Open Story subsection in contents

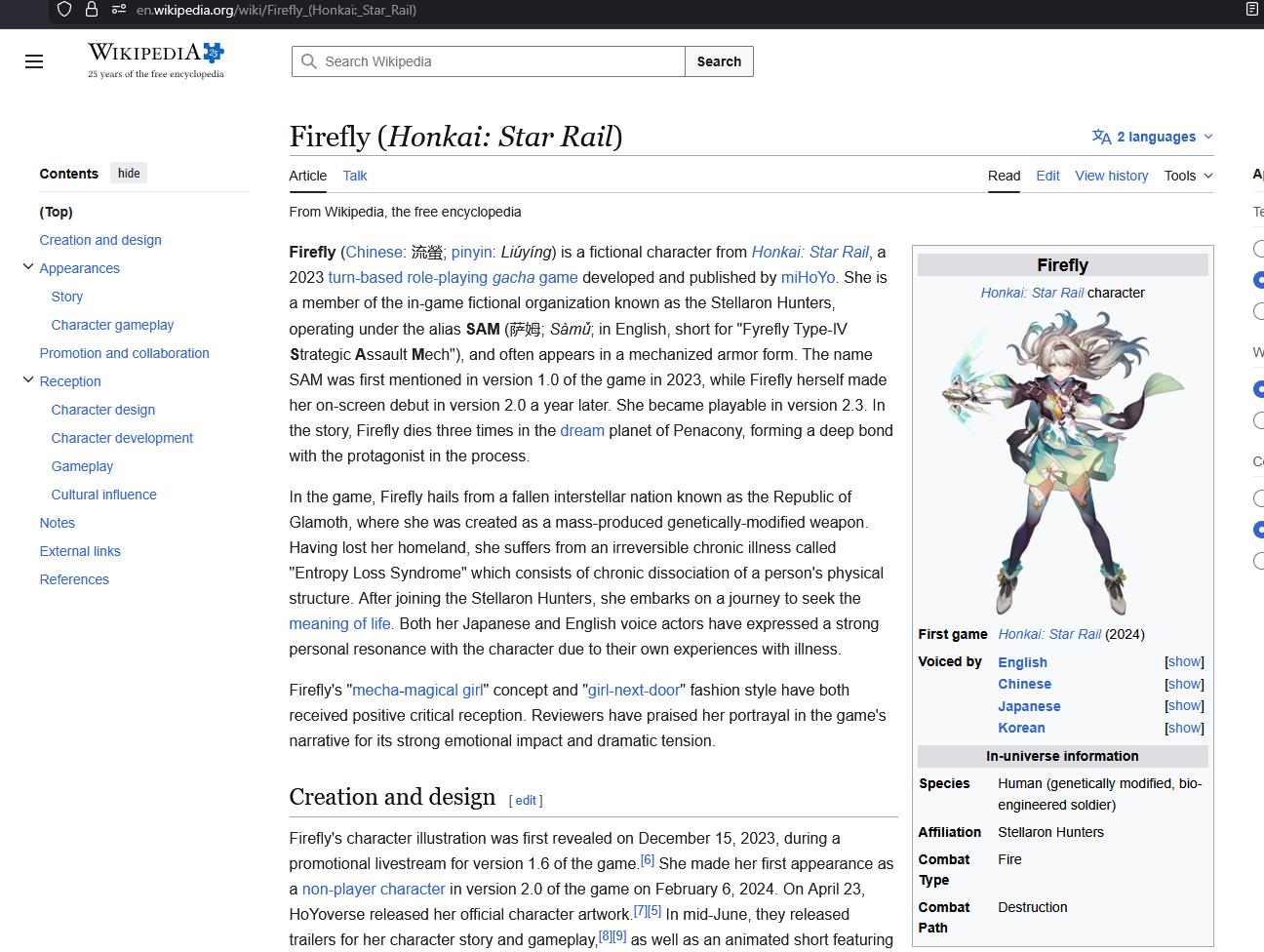pyautogui.click(x=67, y=297)
